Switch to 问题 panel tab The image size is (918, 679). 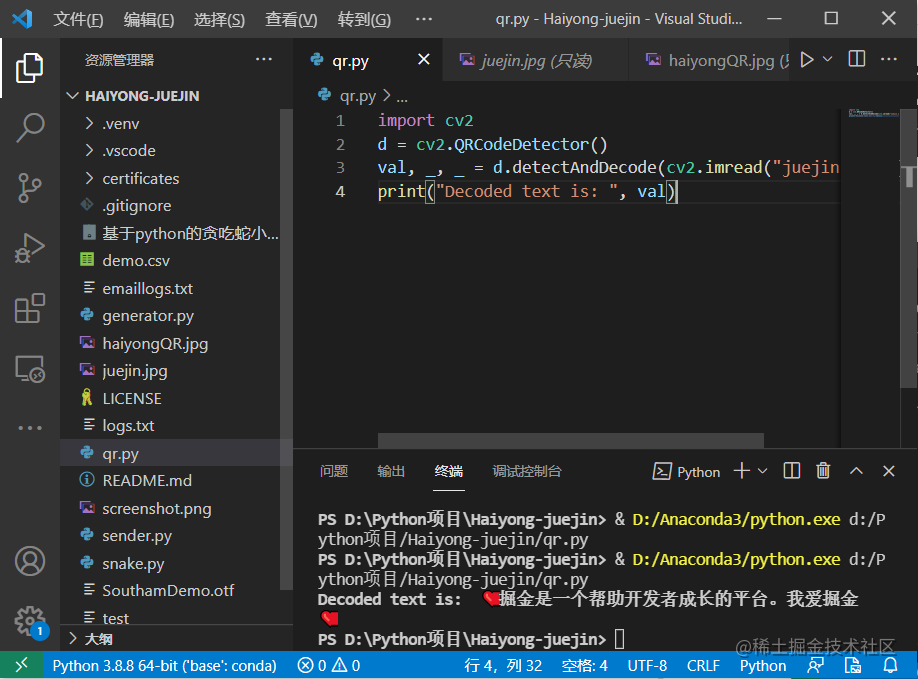point(334,471)
